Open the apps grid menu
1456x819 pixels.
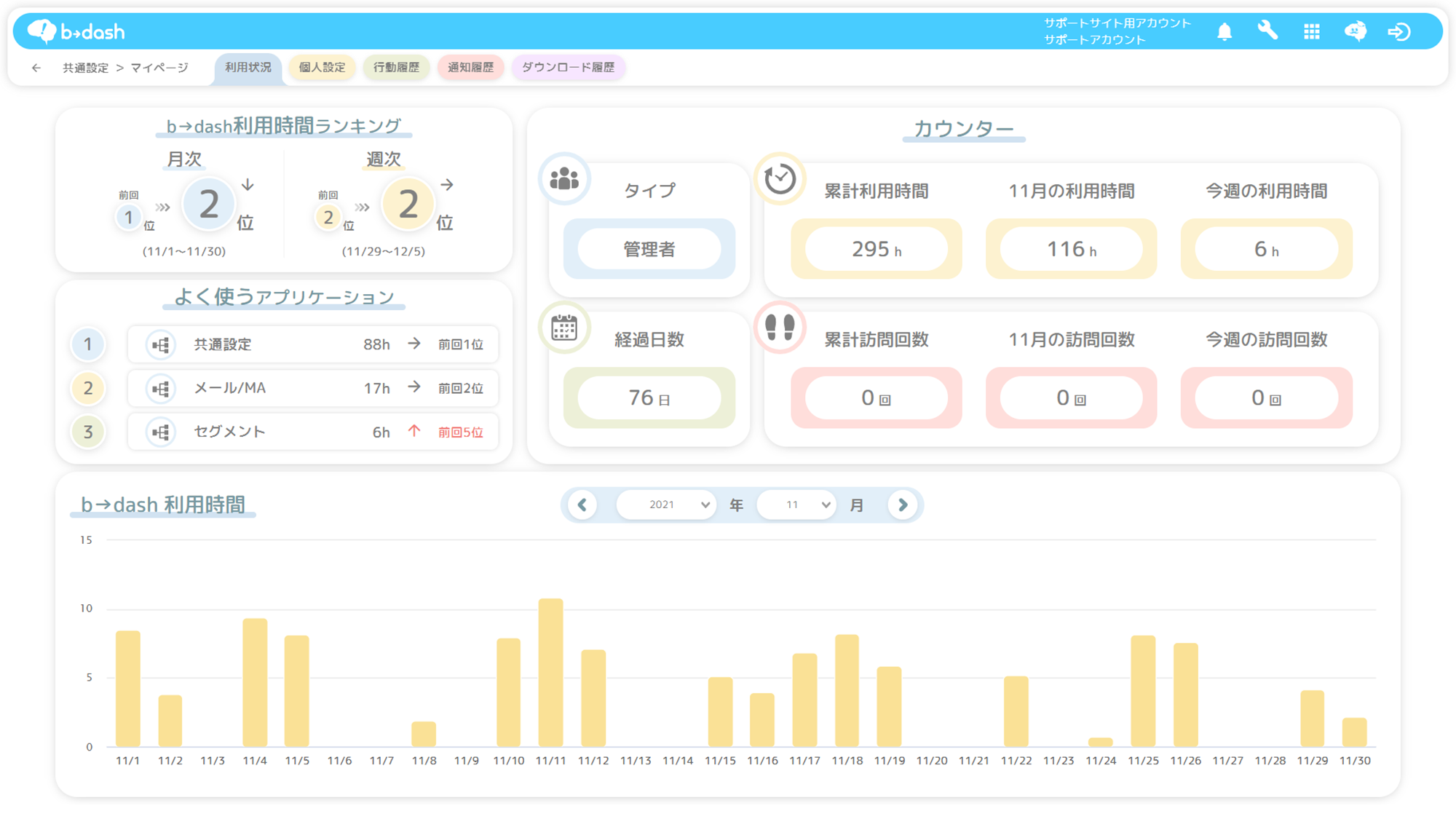(1311, 31)
